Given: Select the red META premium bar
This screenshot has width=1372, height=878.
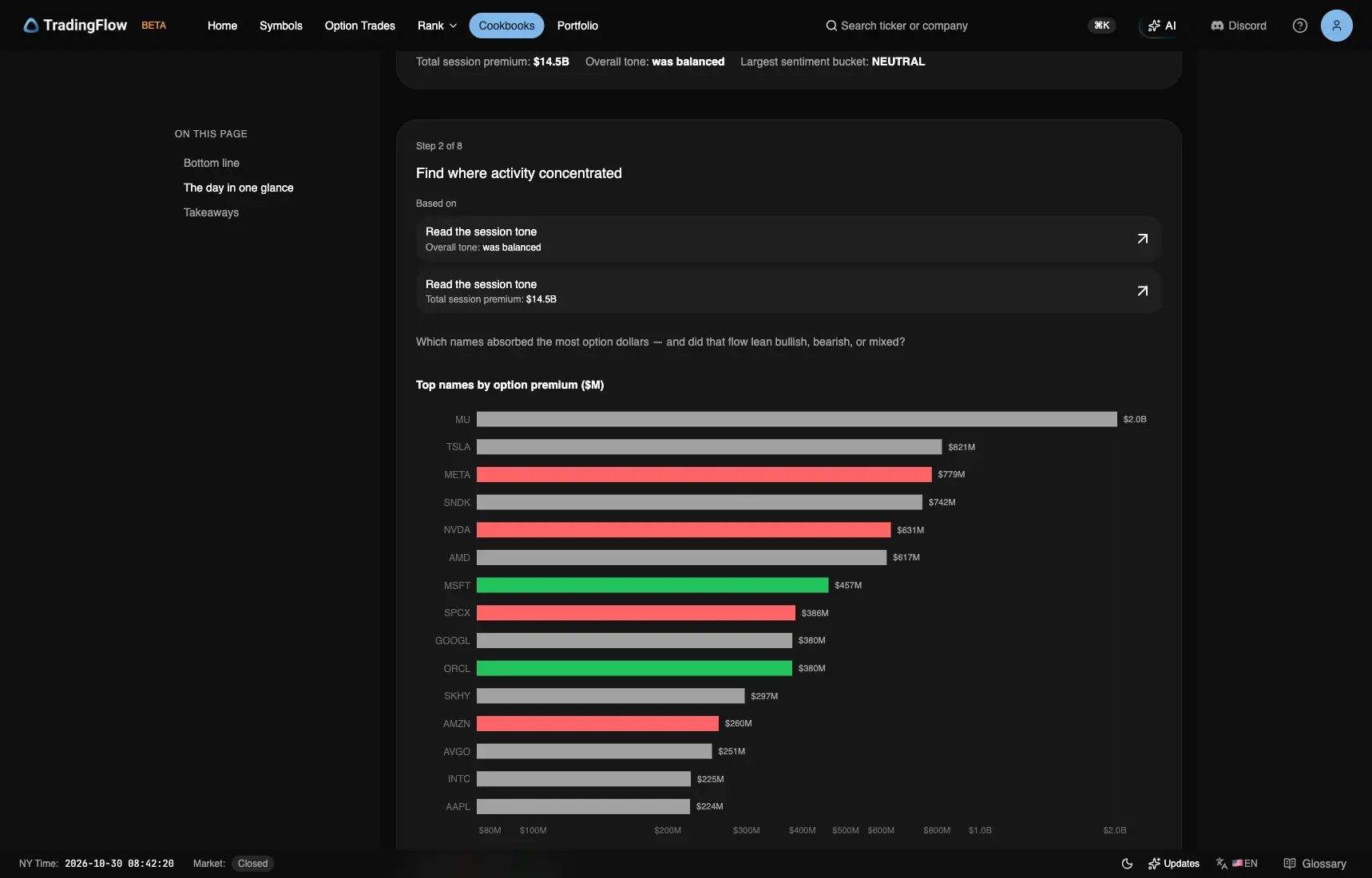Looking at the screenshot, I should (704, 475).
